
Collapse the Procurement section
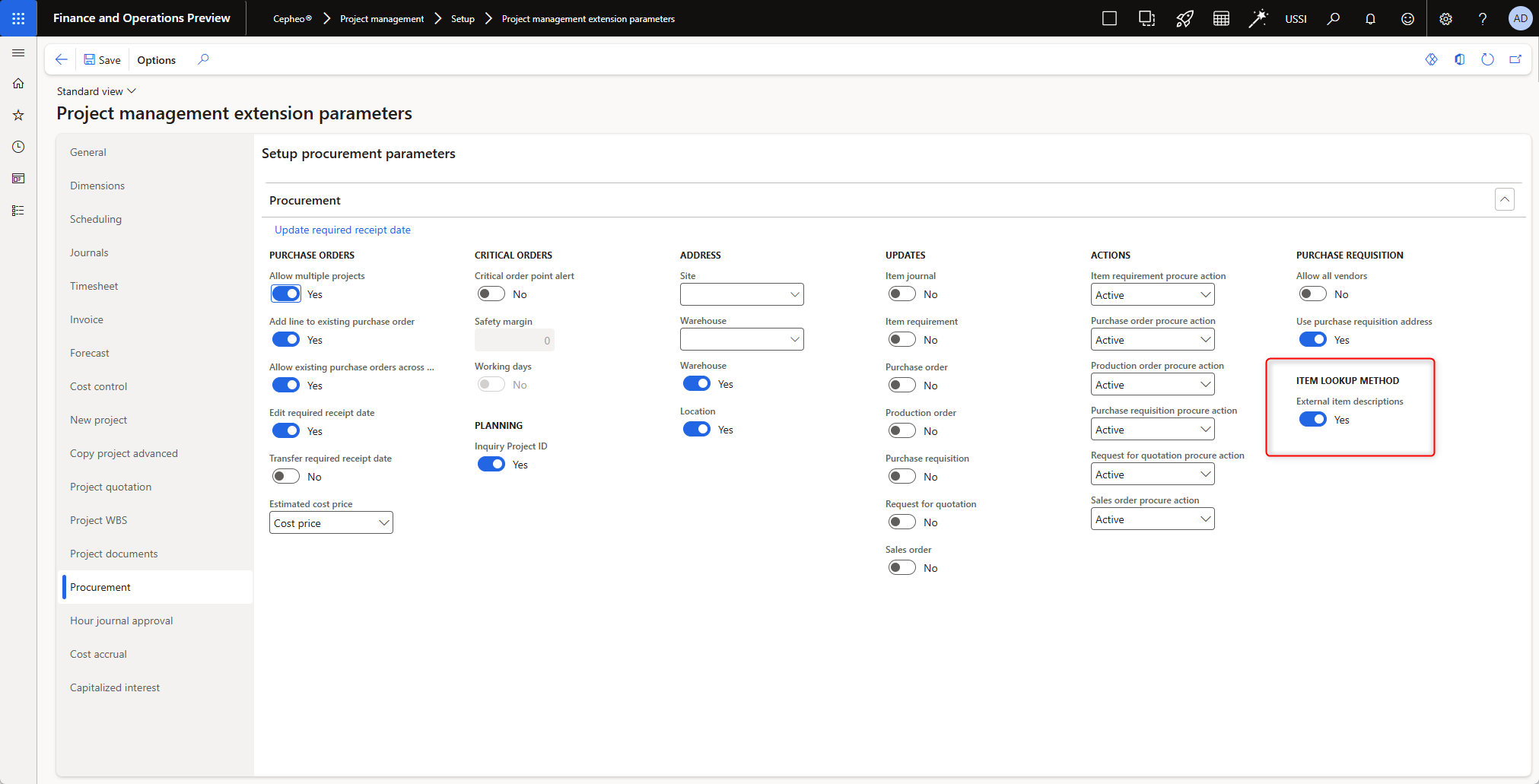pos(1504,200)
